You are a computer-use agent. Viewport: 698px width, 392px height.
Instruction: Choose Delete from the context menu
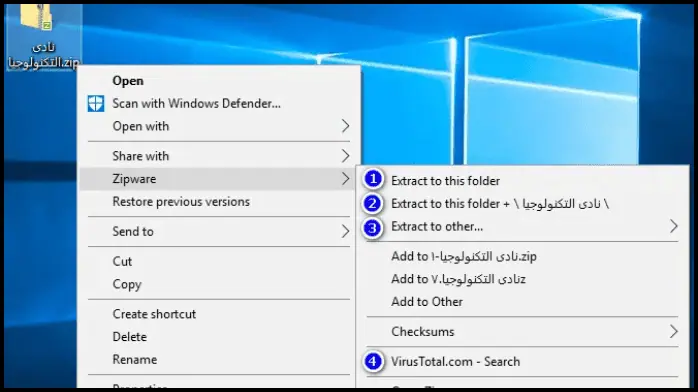click(130, 337)
